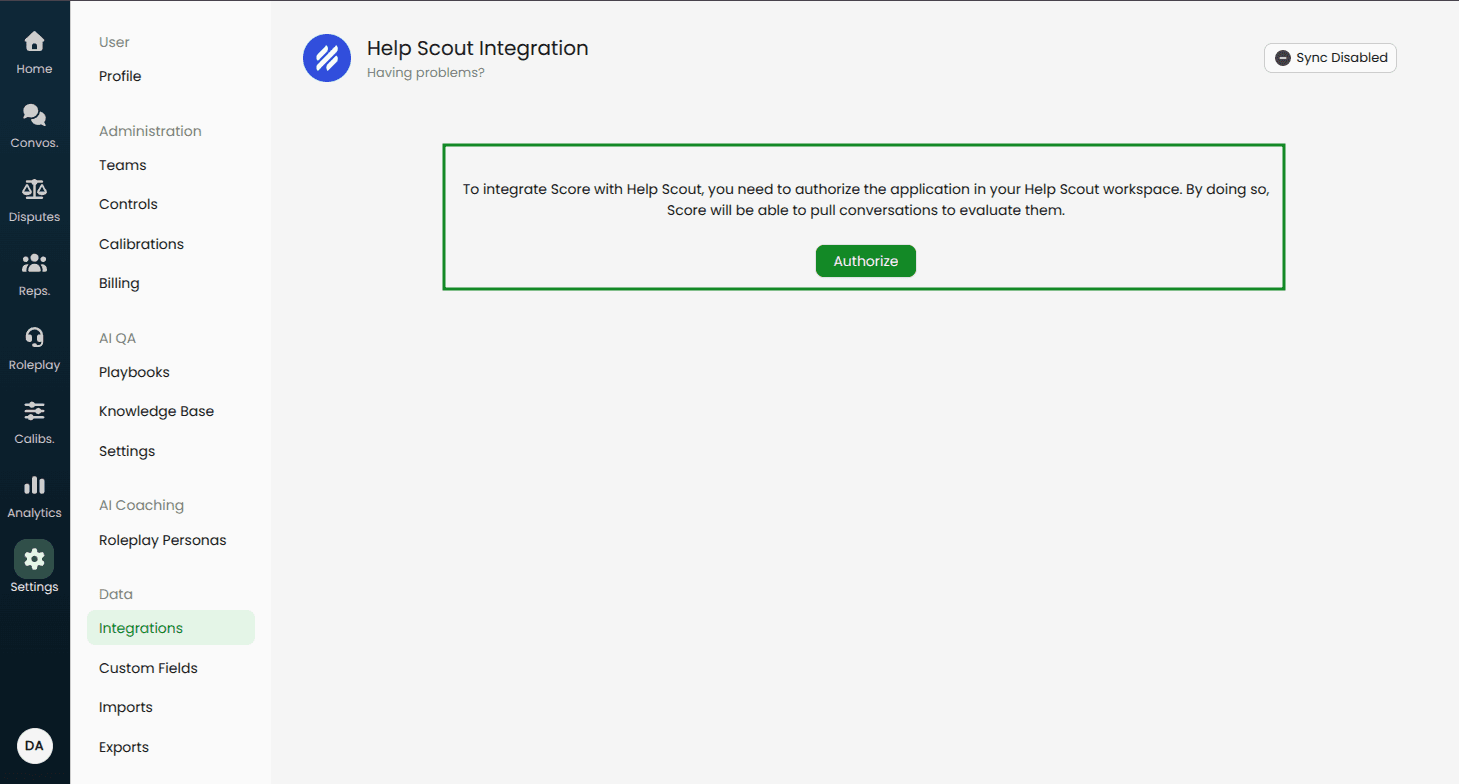
Task: Select Integrations in the Data section
Action: point(171,628)
